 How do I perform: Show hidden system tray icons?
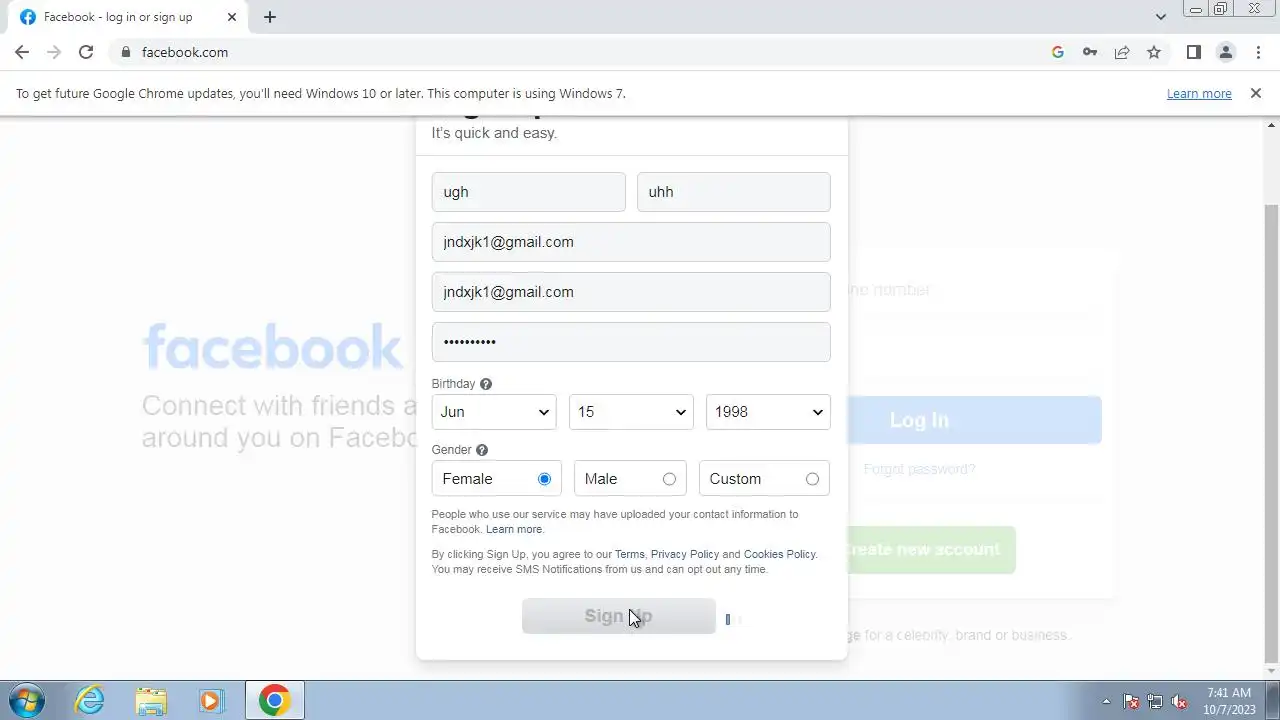coord(1106,701)
